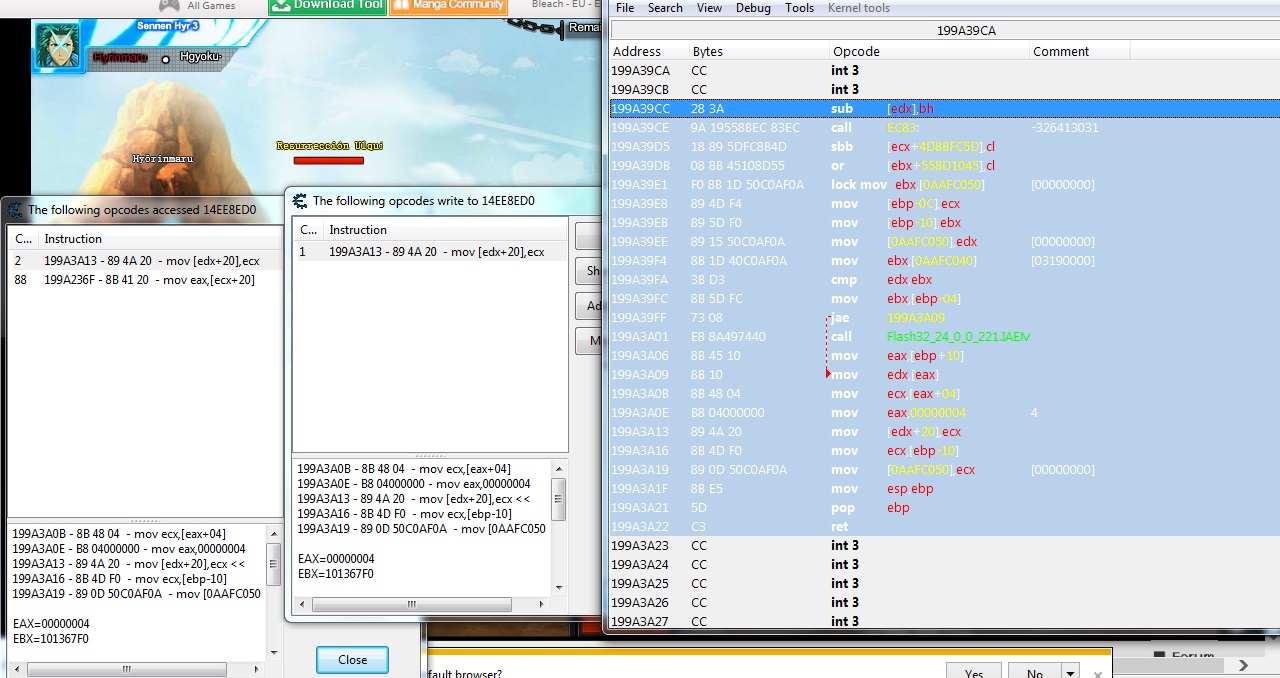1280x678 pixels.
Task: Click the Download Tool green button
Action: (326, 5)
